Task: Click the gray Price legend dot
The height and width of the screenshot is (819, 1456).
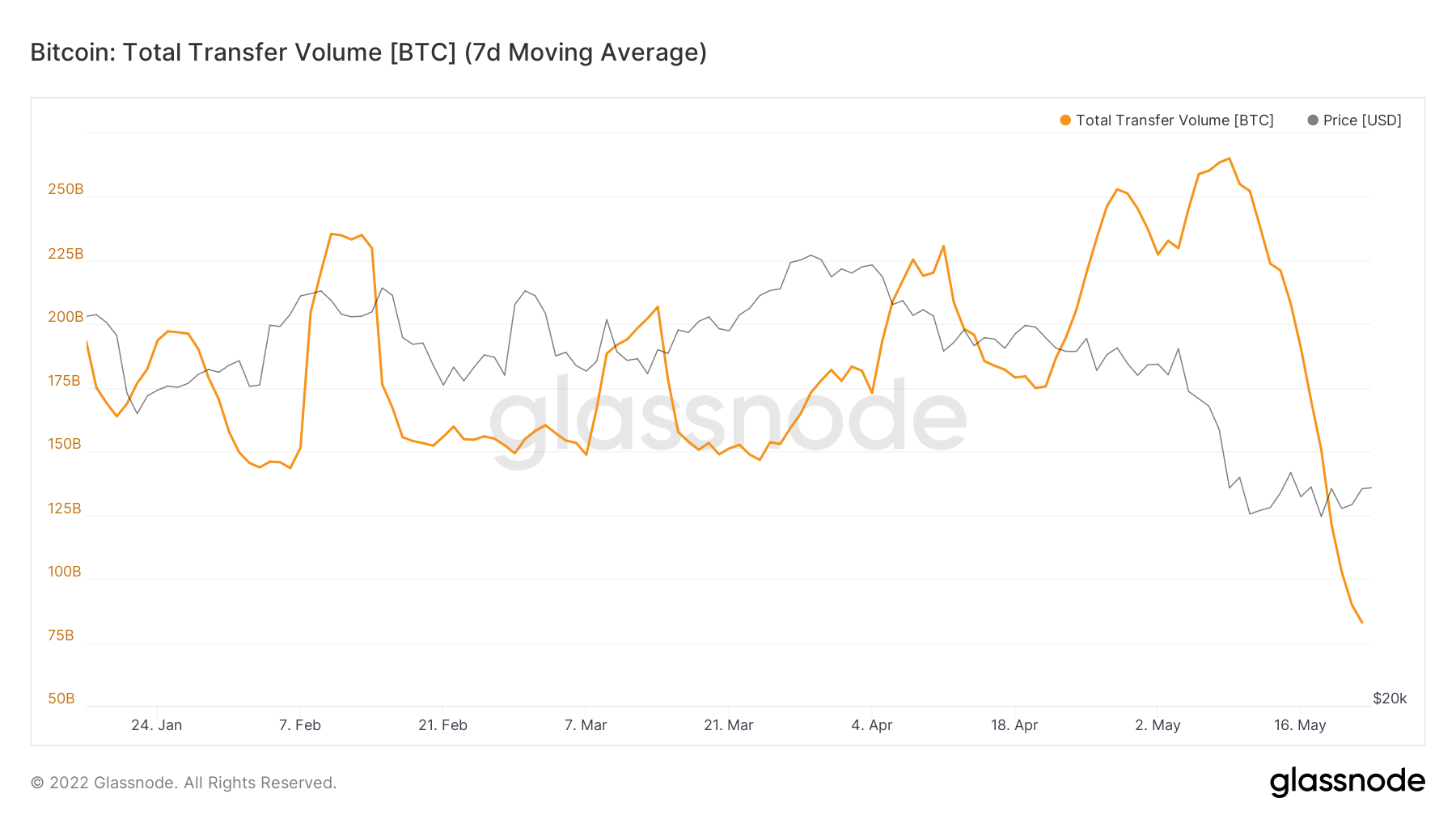Action: pyautogui.click(x=1313, y=120)
